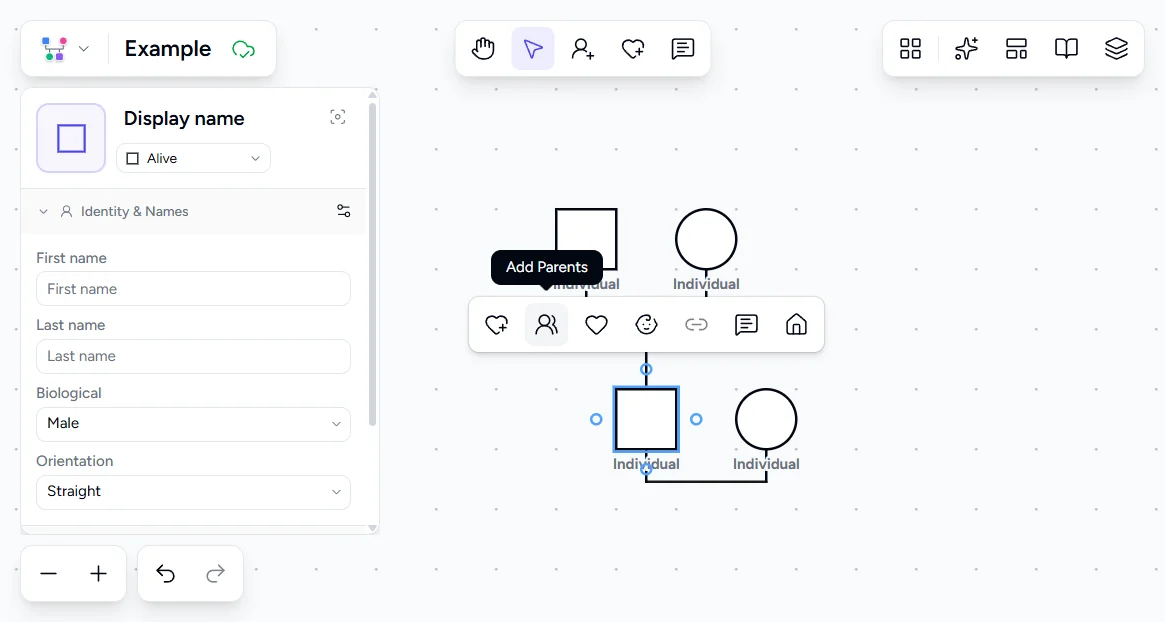Click the Individual label under bottom circle
The height and width of the screenshot is (622, 1165).
pos(766,464)
